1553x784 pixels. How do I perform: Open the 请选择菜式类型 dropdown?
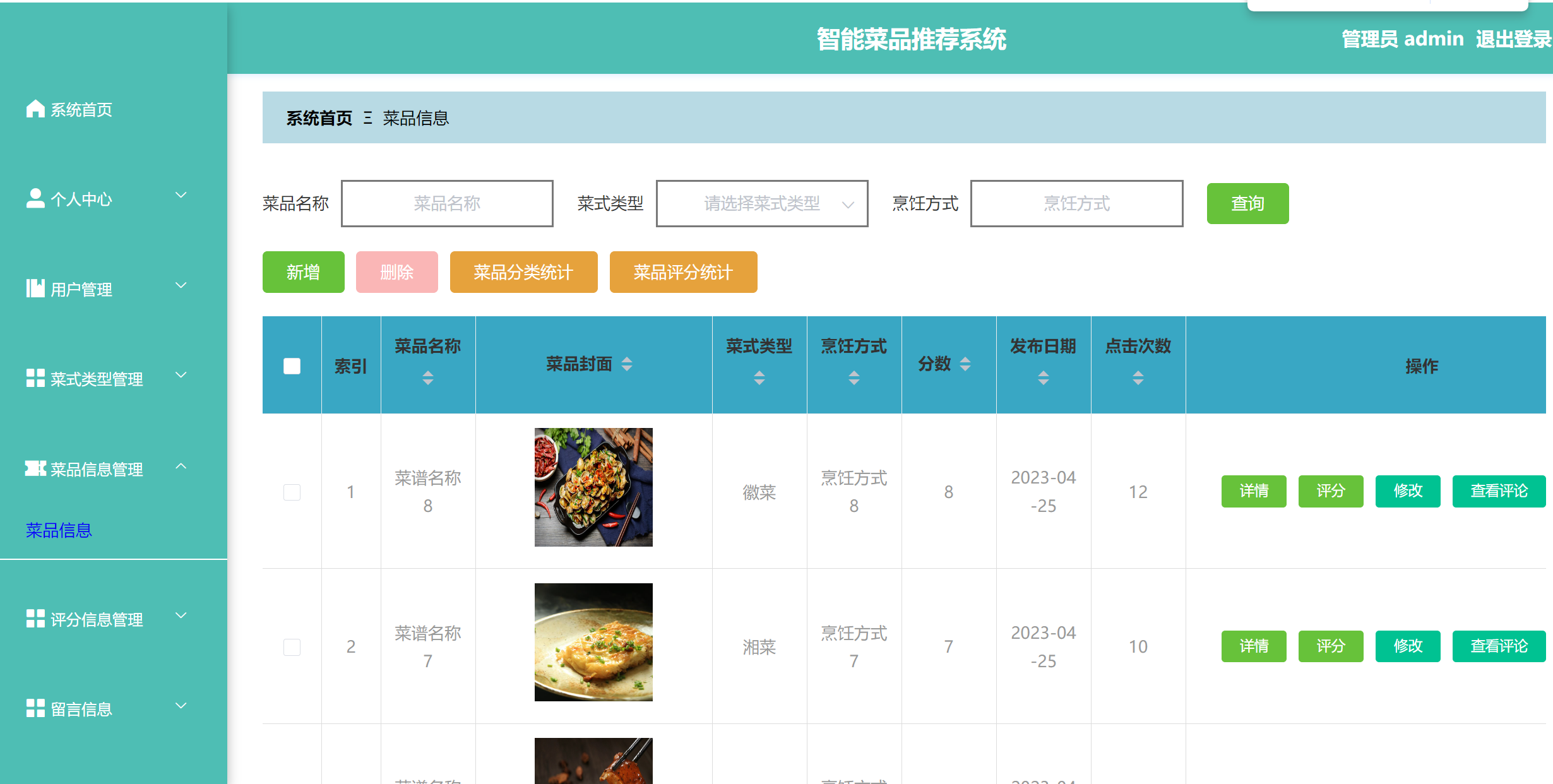coord(761,203)
